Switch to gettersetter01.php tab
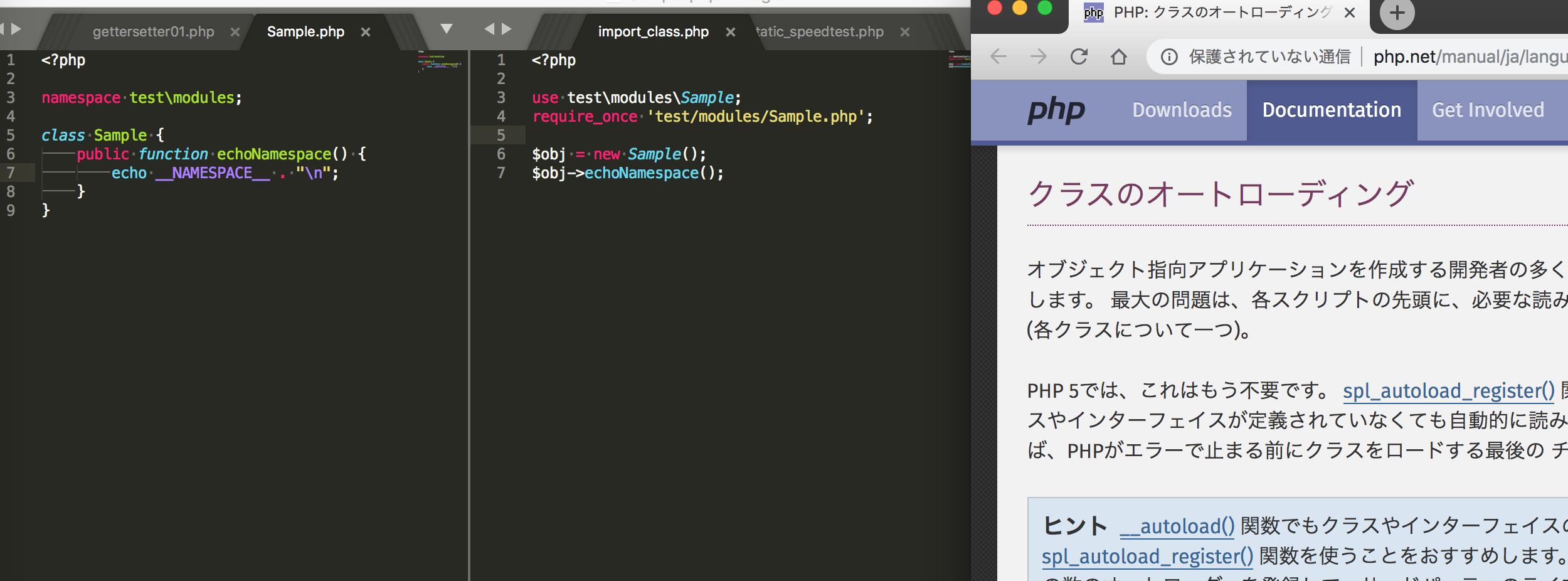1568x581 pixels. [153, 32]
